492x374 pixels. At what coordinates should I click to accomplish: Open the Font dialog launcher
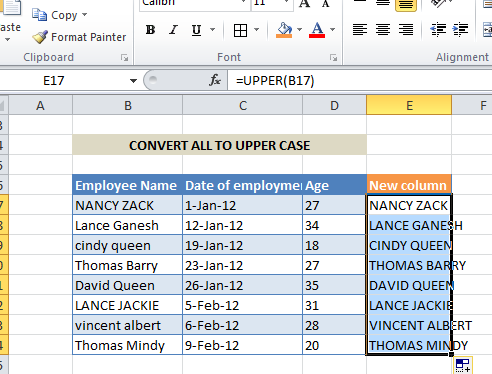(x=333, y=58)
